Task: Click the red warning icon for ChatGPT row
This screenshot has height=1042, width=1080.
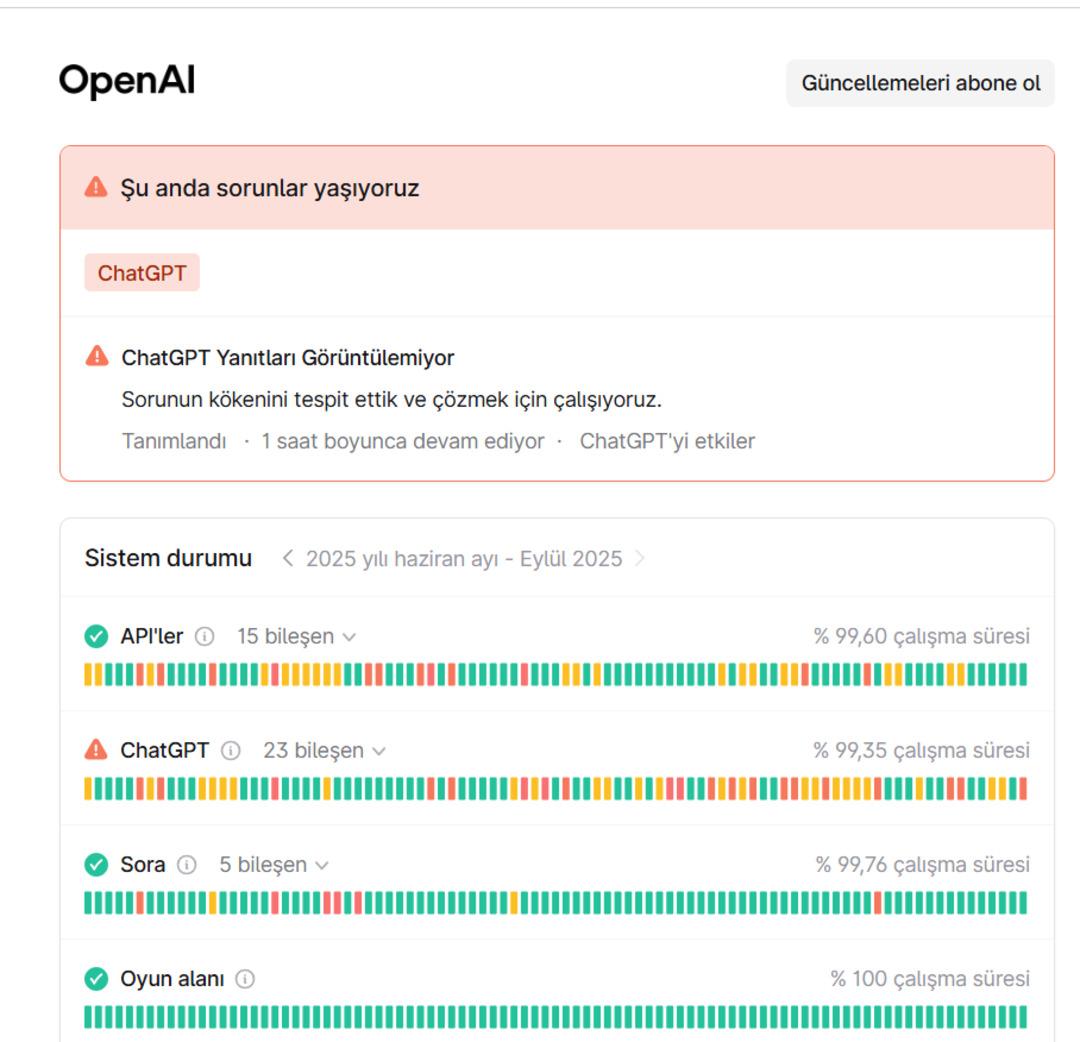Action: tap(96, 749)
